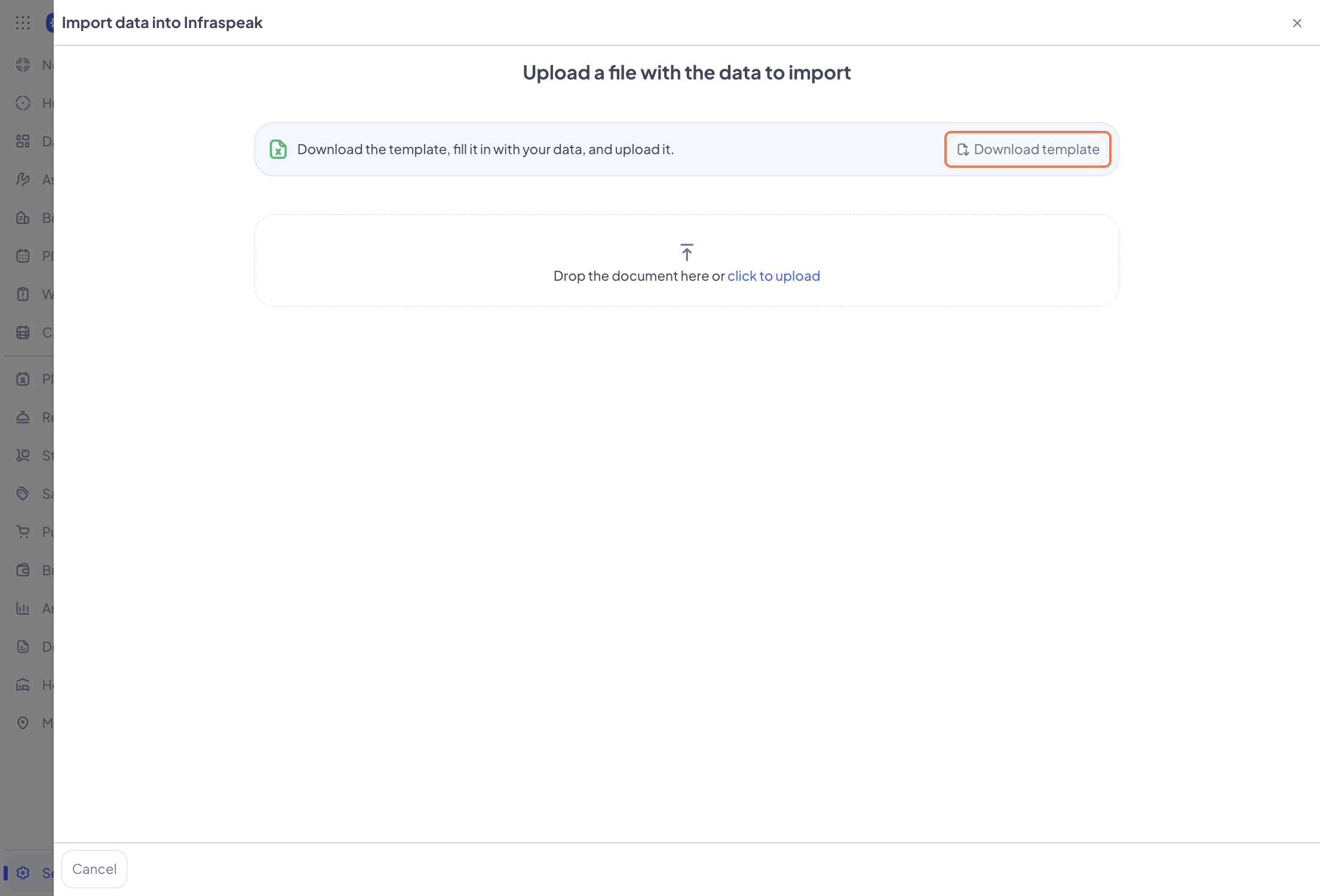The height and width of the screenshot is (896, 1320).
Task: Open the settings gear sidebar icon
Action: click(23, 873)
